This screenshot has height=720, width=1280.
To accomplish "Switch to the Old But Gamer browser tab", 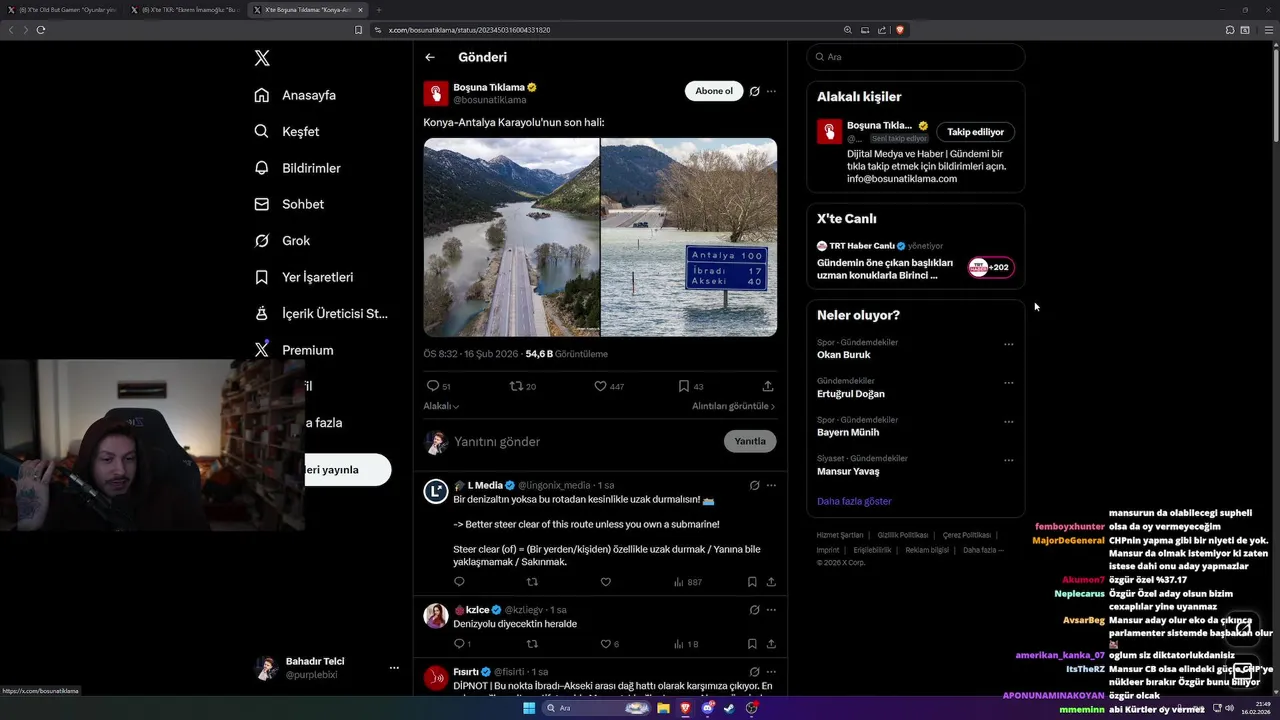I will [62, 10].
